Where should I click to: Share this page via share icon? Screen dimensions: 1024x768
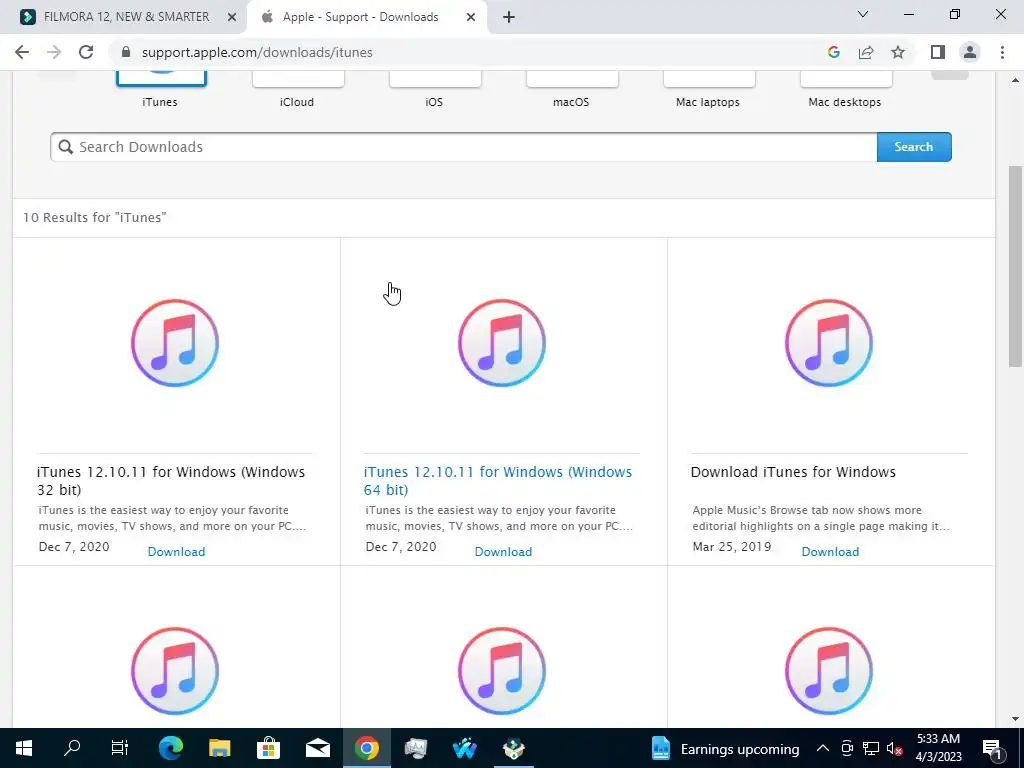tap(866, 52)
